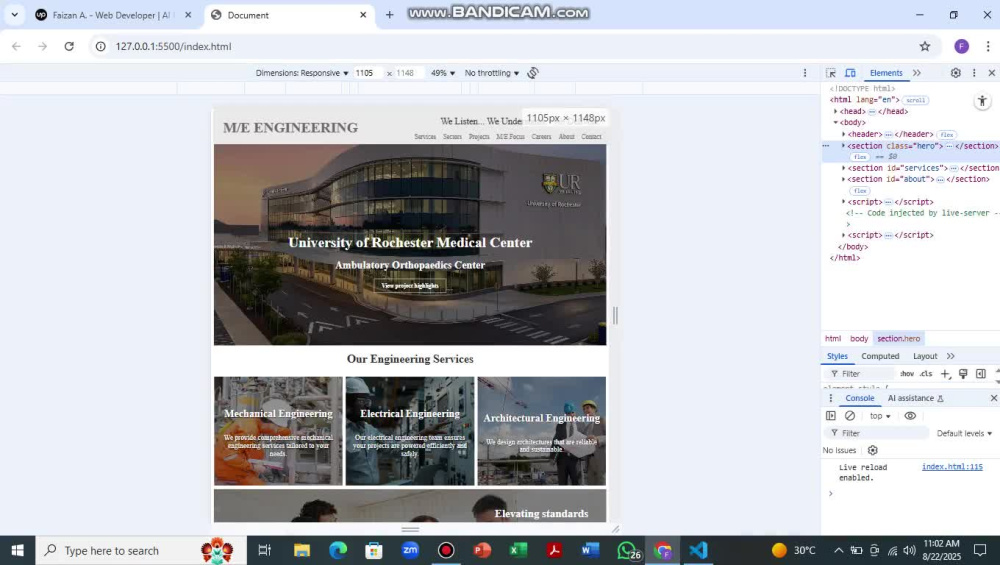Click the flex badge next to header element
The image size is (1000, 565).
(947, 135)
